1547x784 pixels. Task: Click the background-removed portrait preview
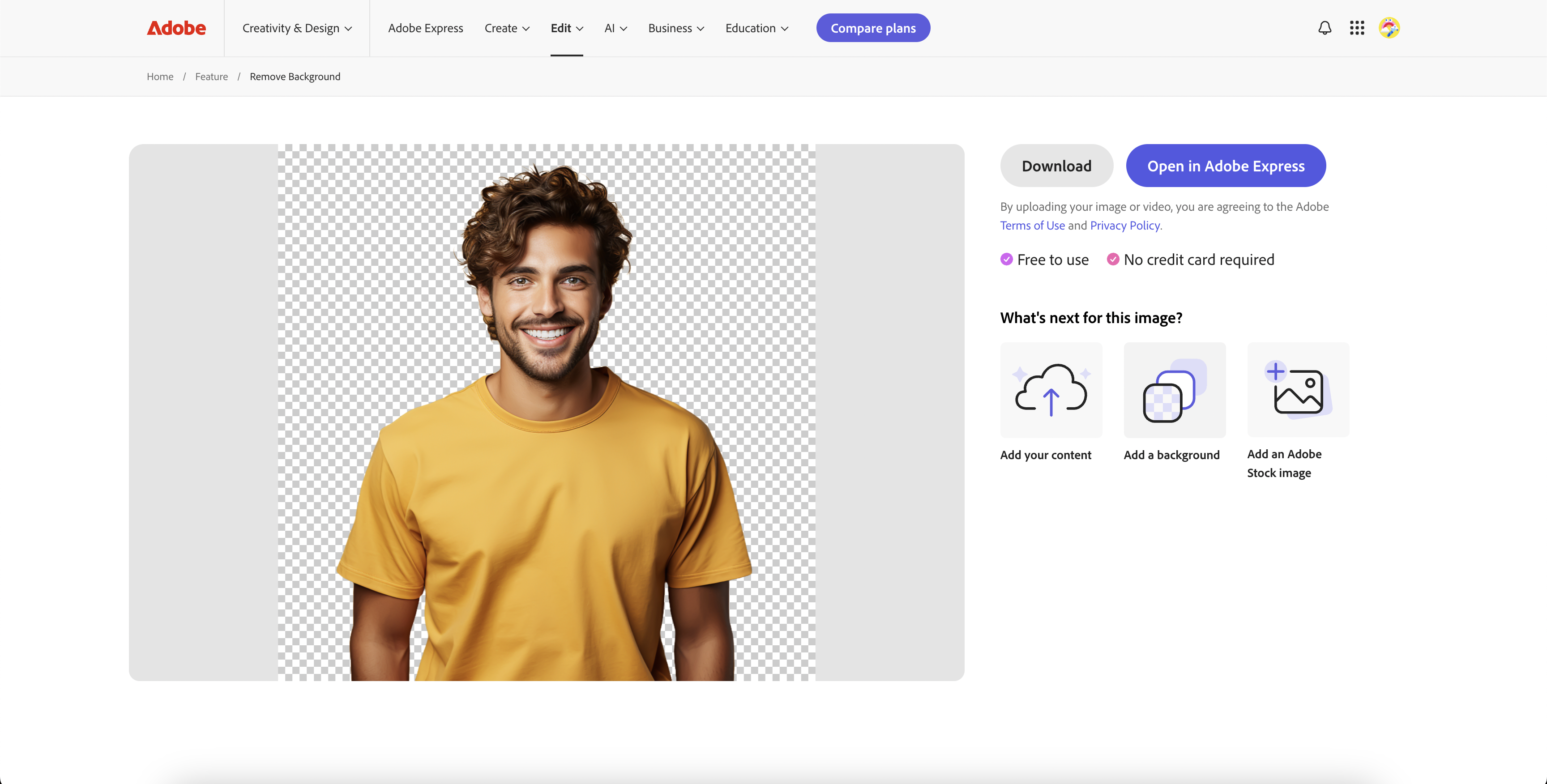(x=546, y=413)
